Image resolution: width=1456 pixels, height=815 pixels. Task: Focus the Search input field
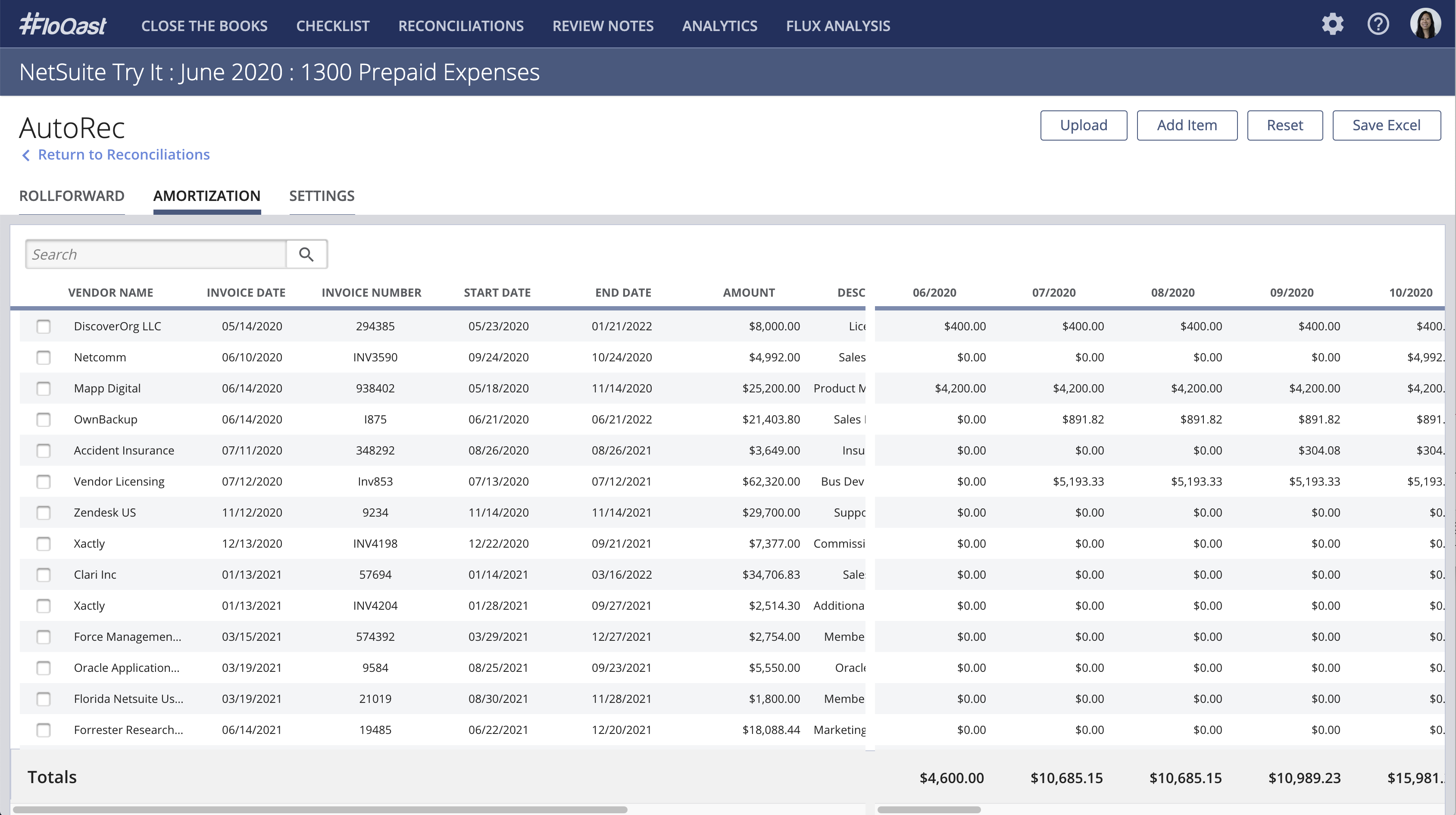coord(156,254)
